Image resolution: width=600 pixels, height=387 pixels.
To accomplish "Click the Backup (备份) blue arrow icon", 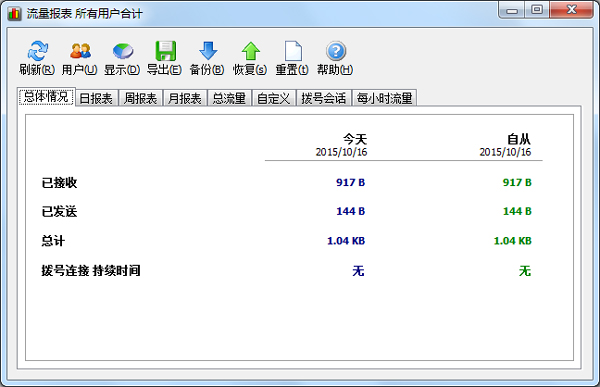I will pyautogui.click(x=208, y=51).
